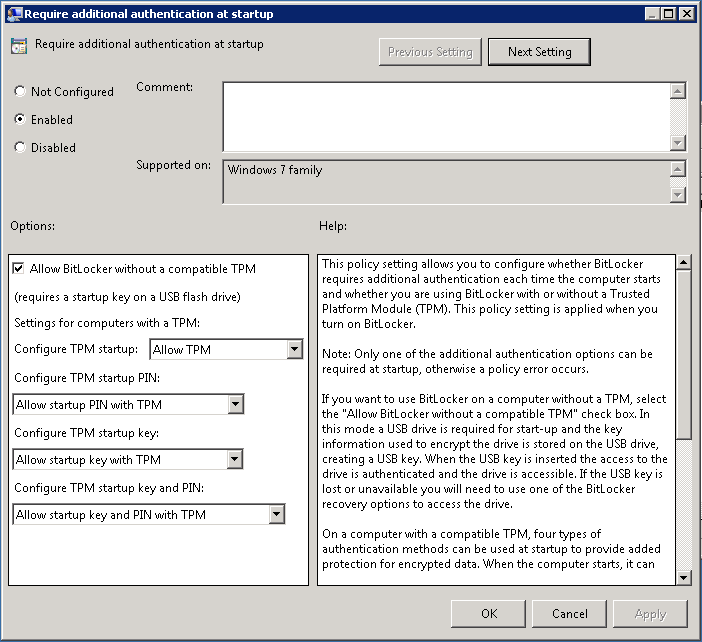Click the Comment box scroll down arrow

point(678,143)
